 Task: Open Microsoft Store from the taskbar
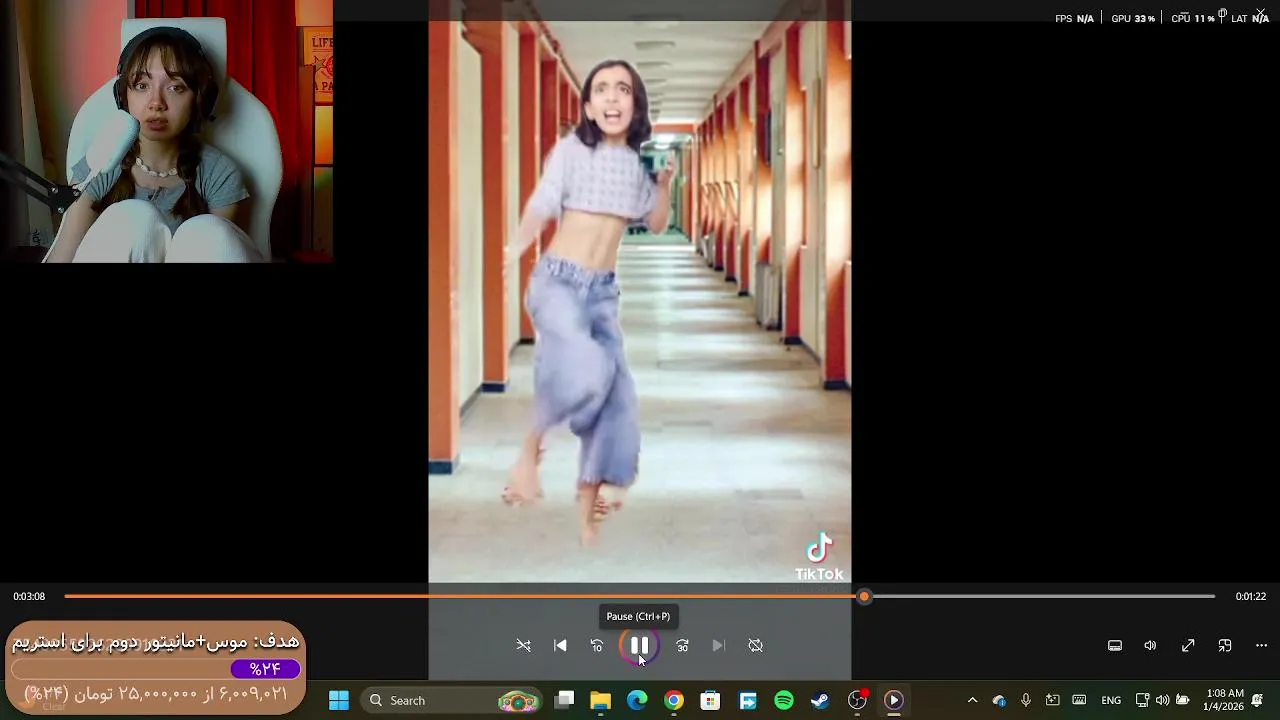[710, 700]
